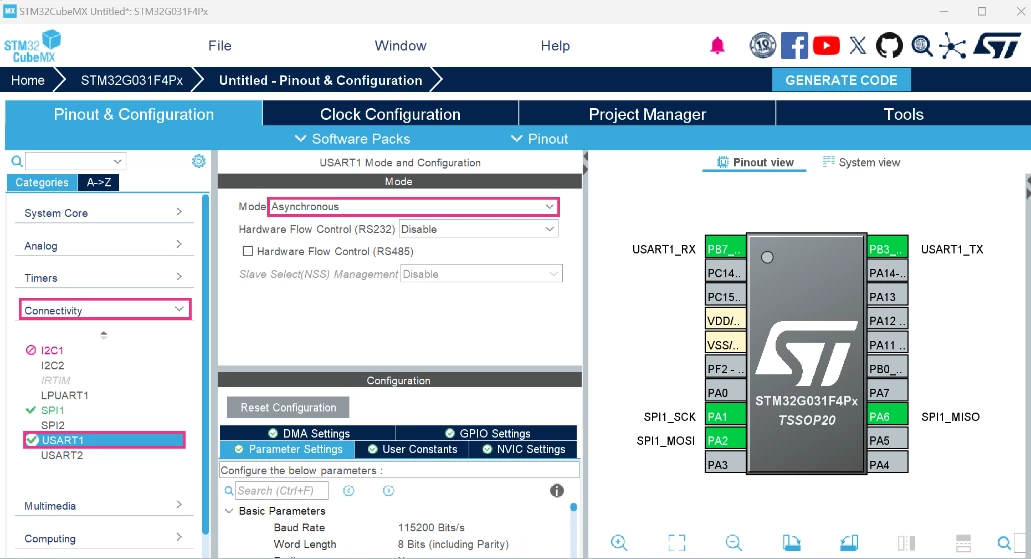Open the peripheral search dropdown arrow
1031x559 pixels.
coord(117,161)
